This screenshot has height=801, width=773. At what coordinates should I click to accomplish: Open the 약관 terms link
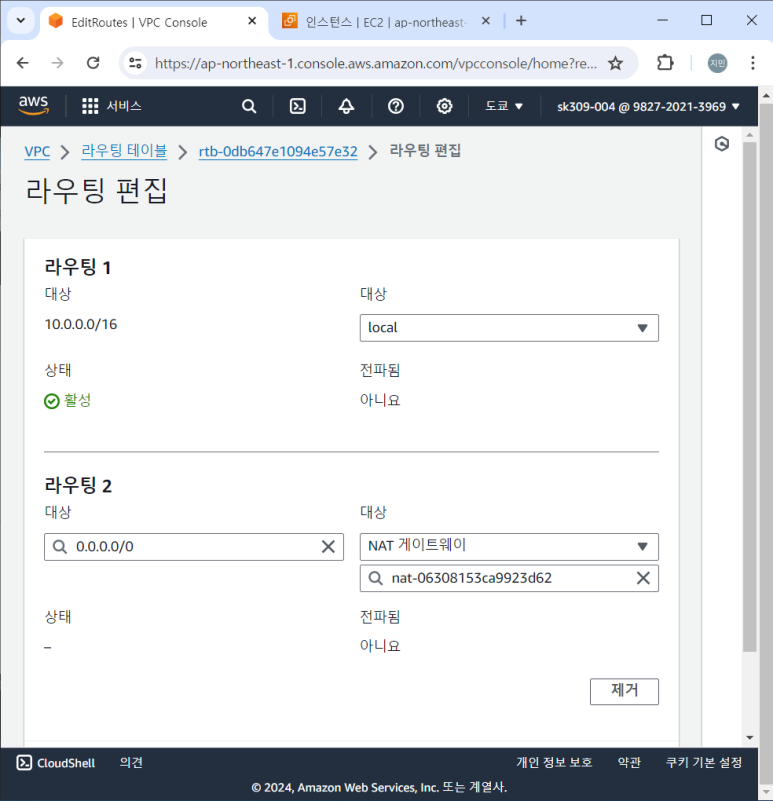tap(629, 763)
